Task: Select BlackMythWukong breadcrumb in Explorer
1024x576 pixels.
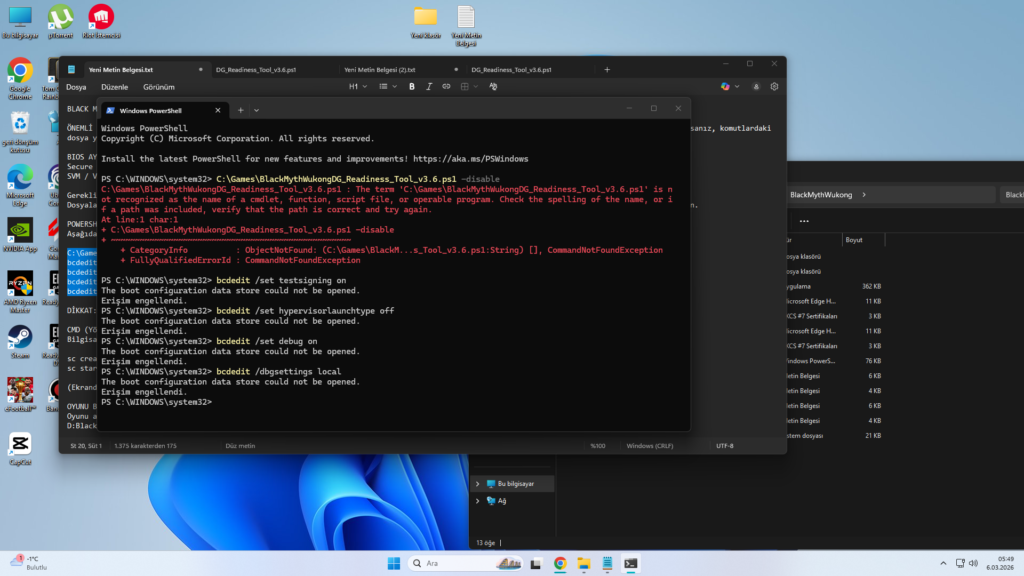Action: [x=821, y=195]
